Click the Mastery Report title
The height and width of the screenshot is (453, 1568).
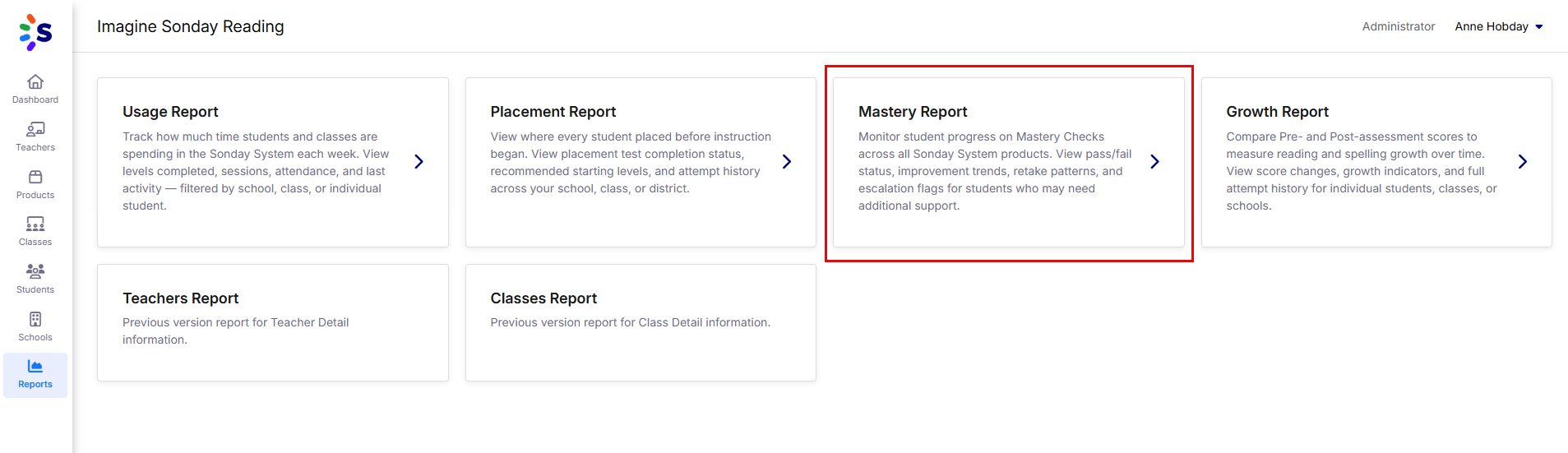pos(913,112)
